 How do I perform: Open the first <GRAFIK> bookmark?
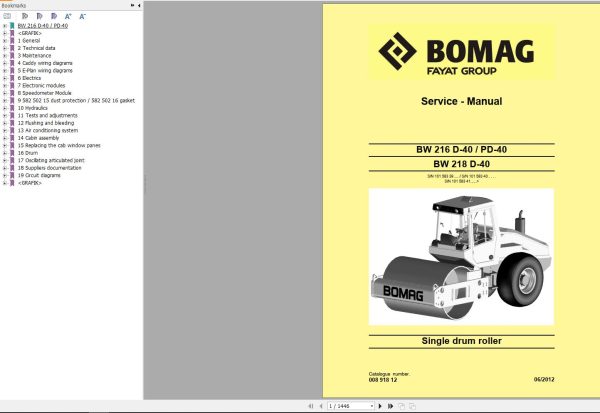[x=29, y=33]
